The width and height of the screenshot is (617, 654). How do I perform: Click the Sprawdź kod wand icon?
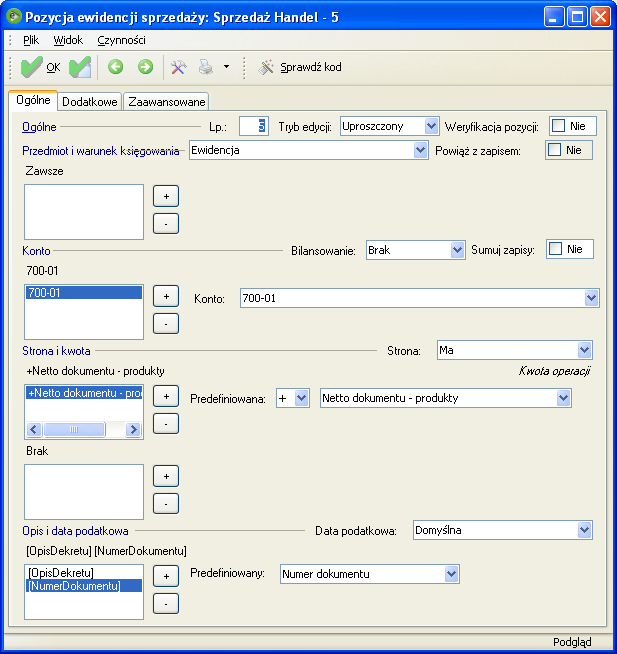(x=266, y=67)
